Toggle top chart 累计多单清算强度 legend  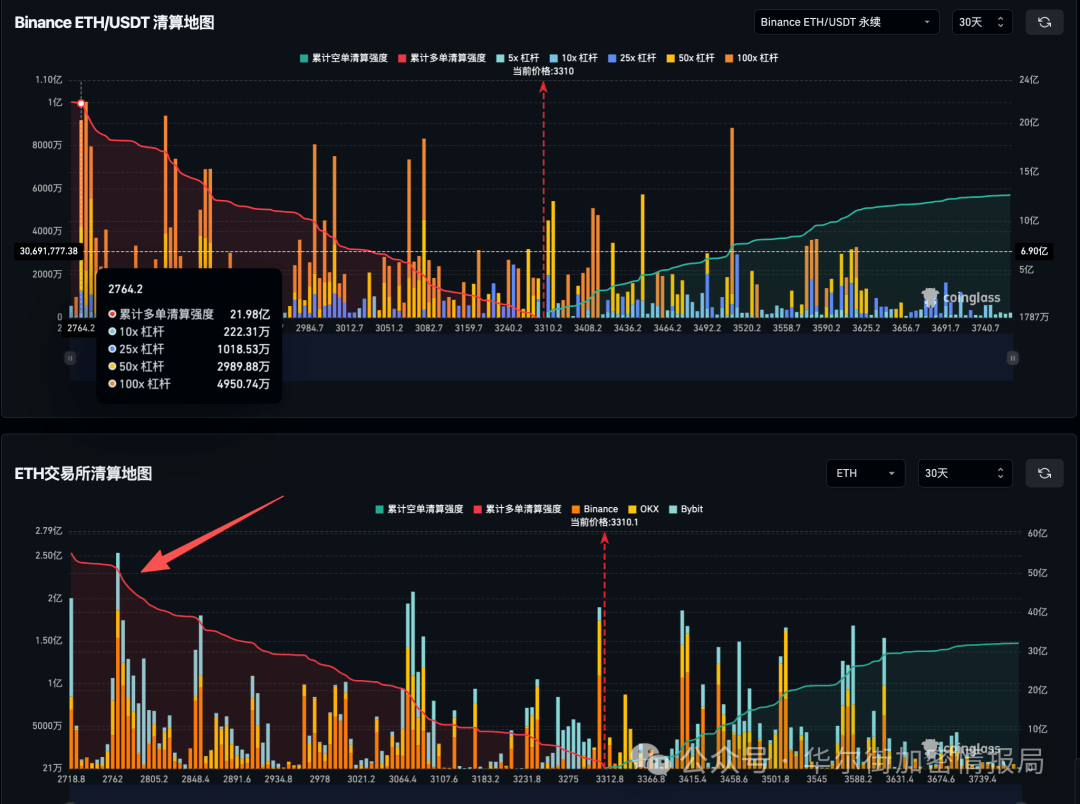click(442, 58)
